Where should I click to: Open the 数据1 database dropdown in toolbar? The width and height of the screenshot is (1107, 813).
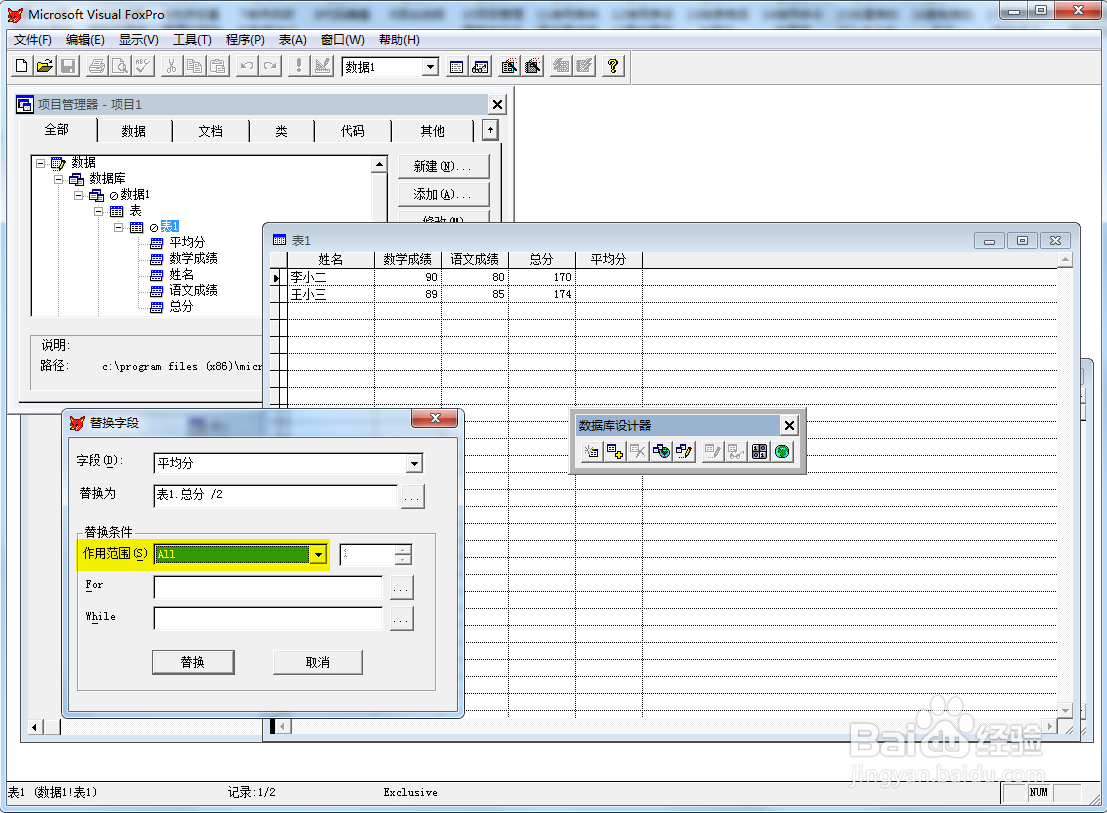click(x=430, y=67)
